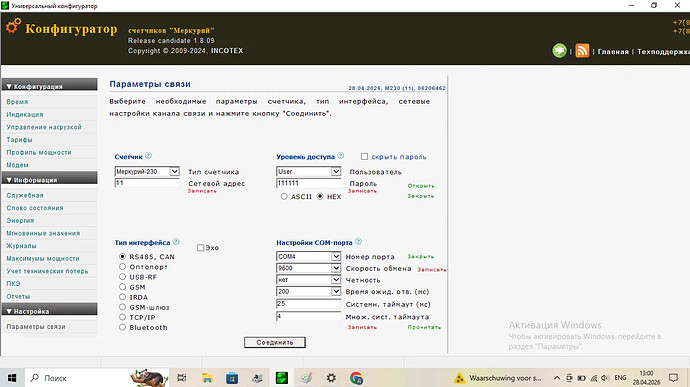Open Windows Start menu
The image size is (690, 387).
tap(12, 378)
